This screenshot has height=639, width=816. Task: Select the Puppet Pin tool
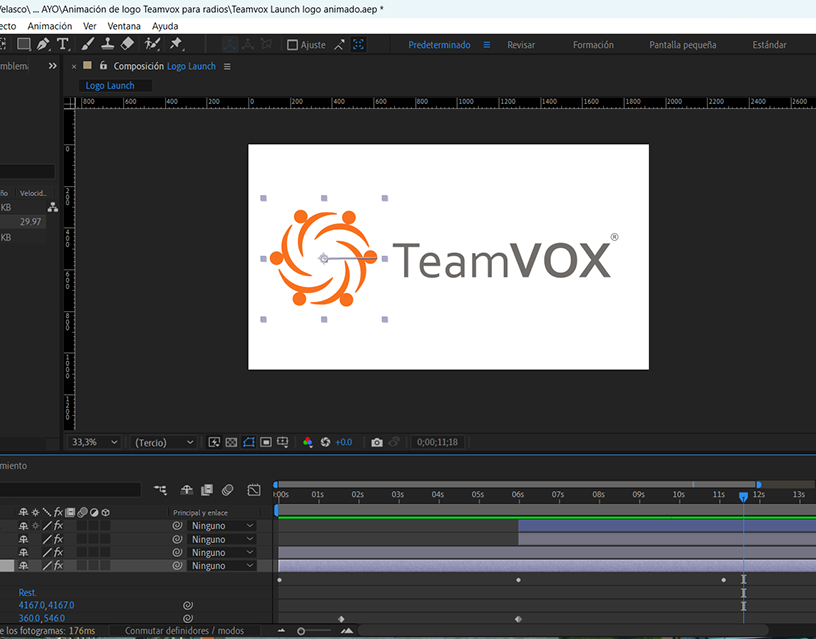point(176,44)
